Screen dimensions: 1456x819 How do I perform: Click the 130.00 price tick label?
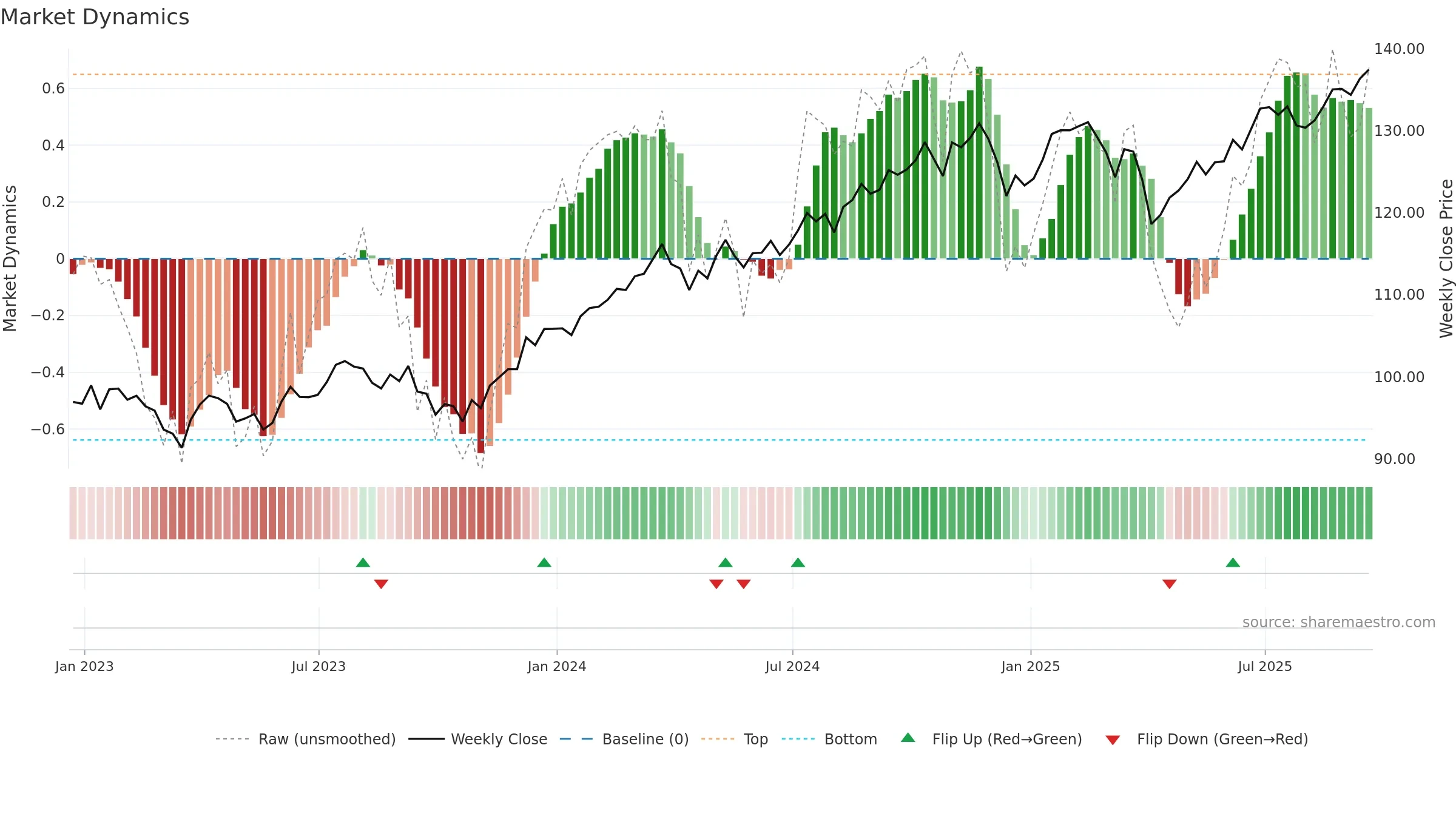point(1399,130)
